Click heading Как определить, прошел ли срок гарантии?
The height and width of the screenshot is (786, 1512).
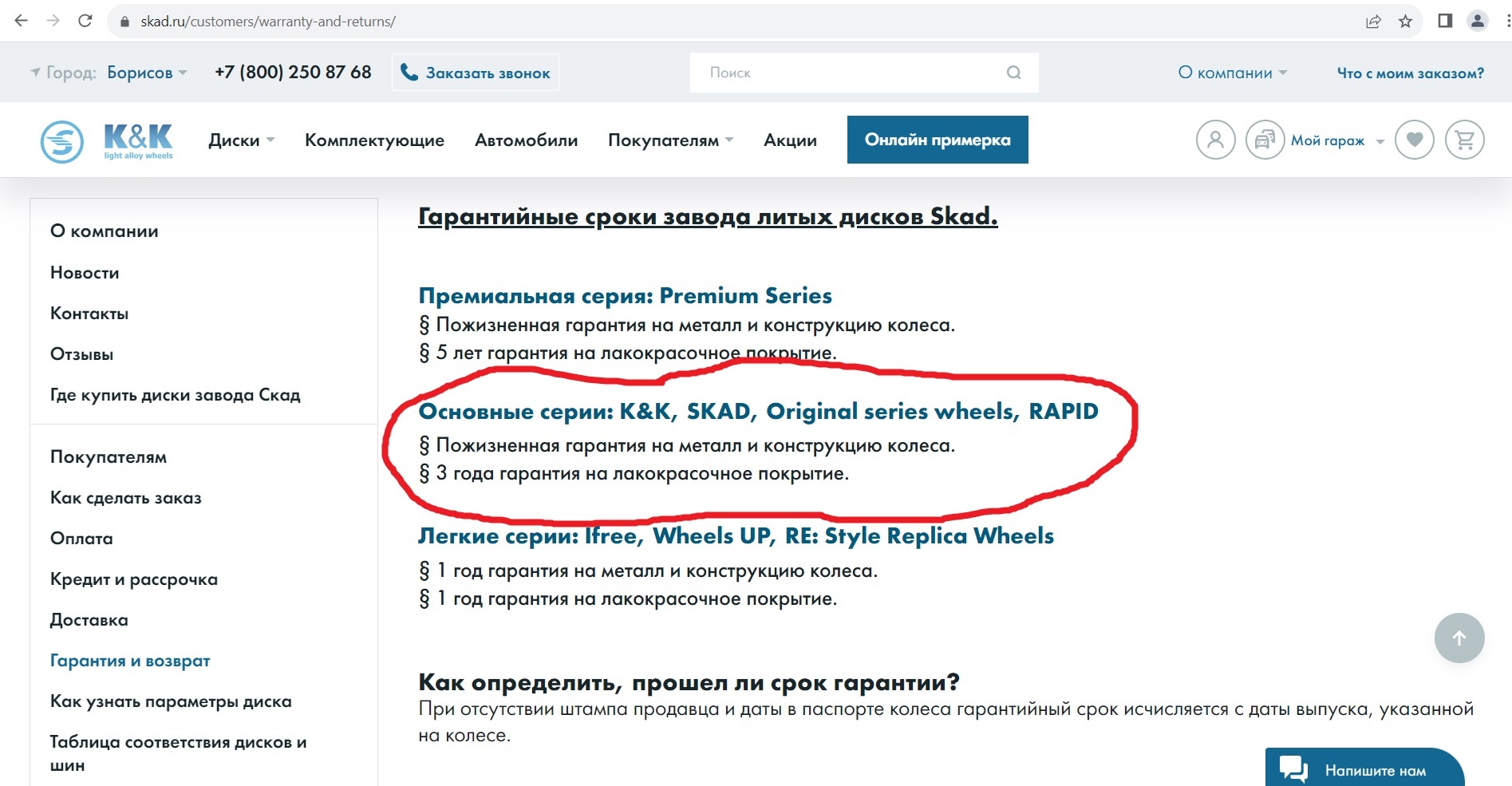tap(689, 683)
